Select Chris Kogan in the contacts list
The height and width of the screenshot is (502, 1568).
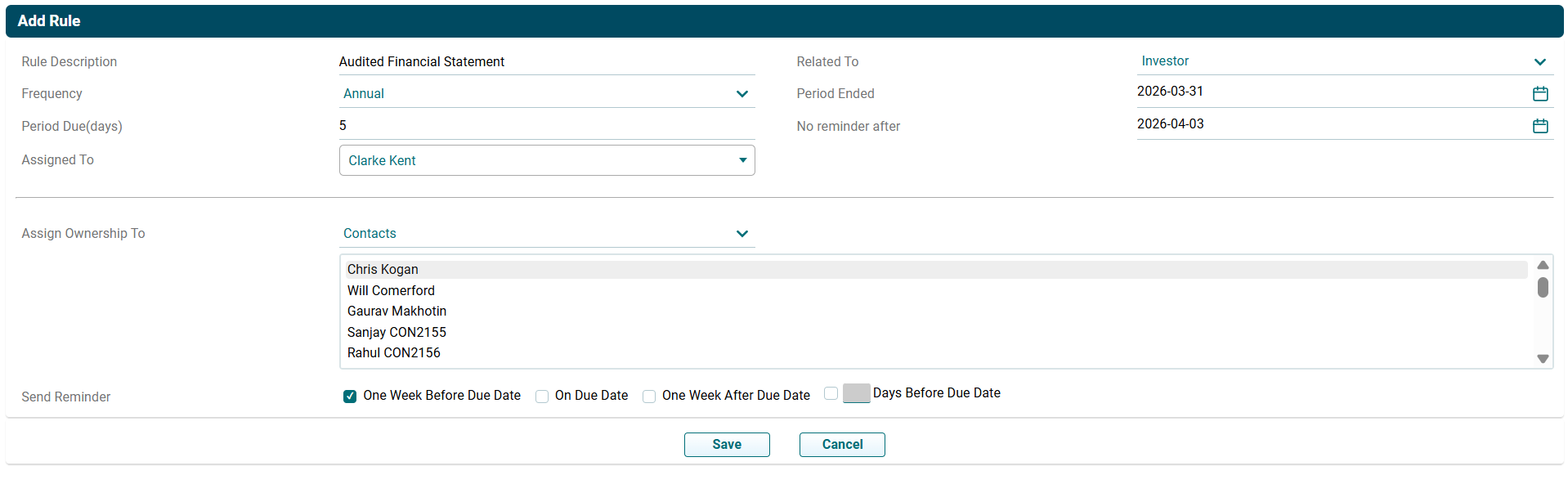(x=383, y=270)
